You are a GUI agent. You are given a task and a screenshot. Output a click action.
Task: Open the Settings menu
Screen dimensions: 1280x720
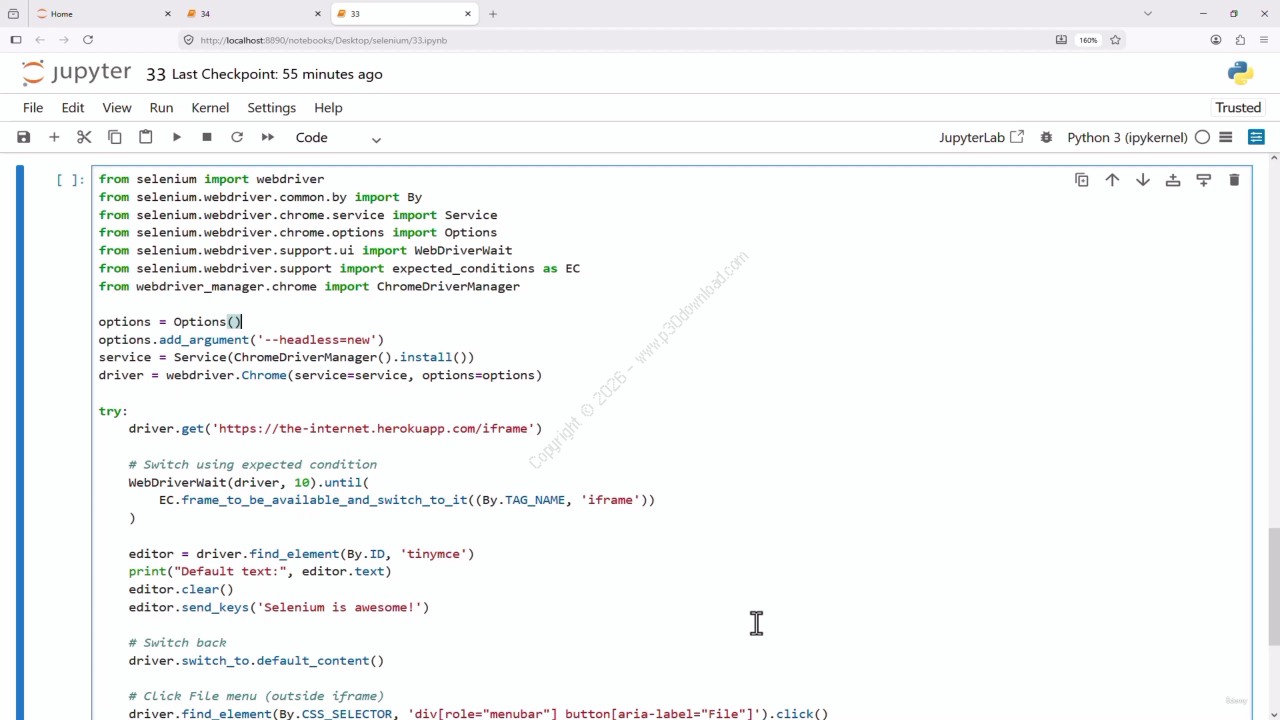point(272,107)
